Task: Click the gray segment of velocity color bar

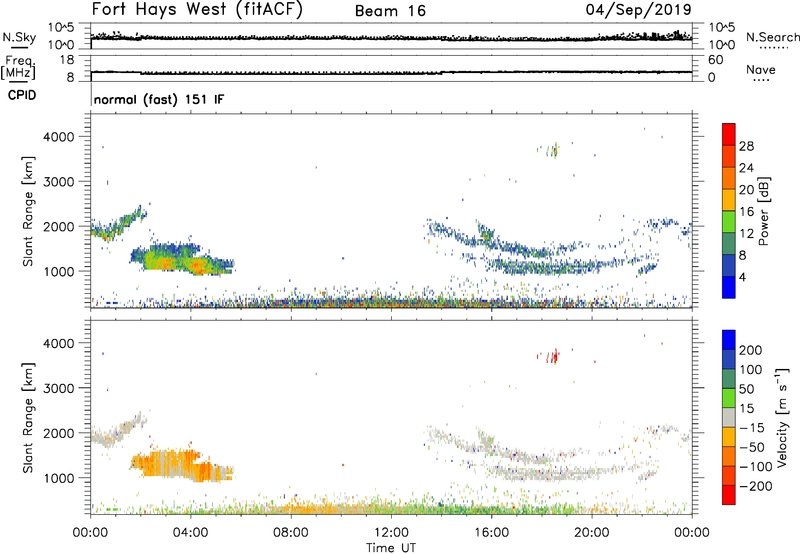Action: (x=729, y=417)
